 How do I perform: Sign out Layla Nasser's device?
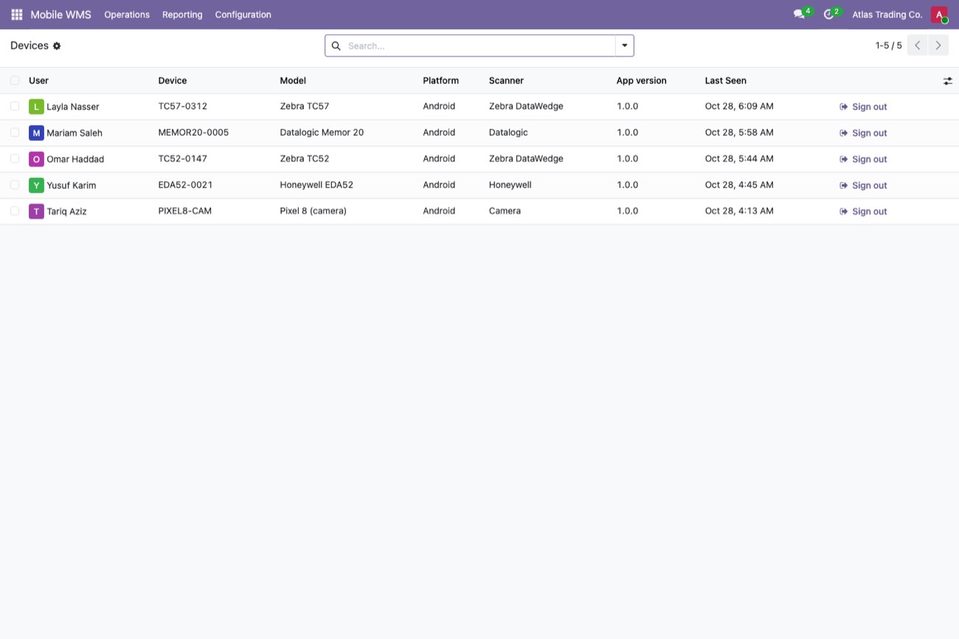point(863,106)
